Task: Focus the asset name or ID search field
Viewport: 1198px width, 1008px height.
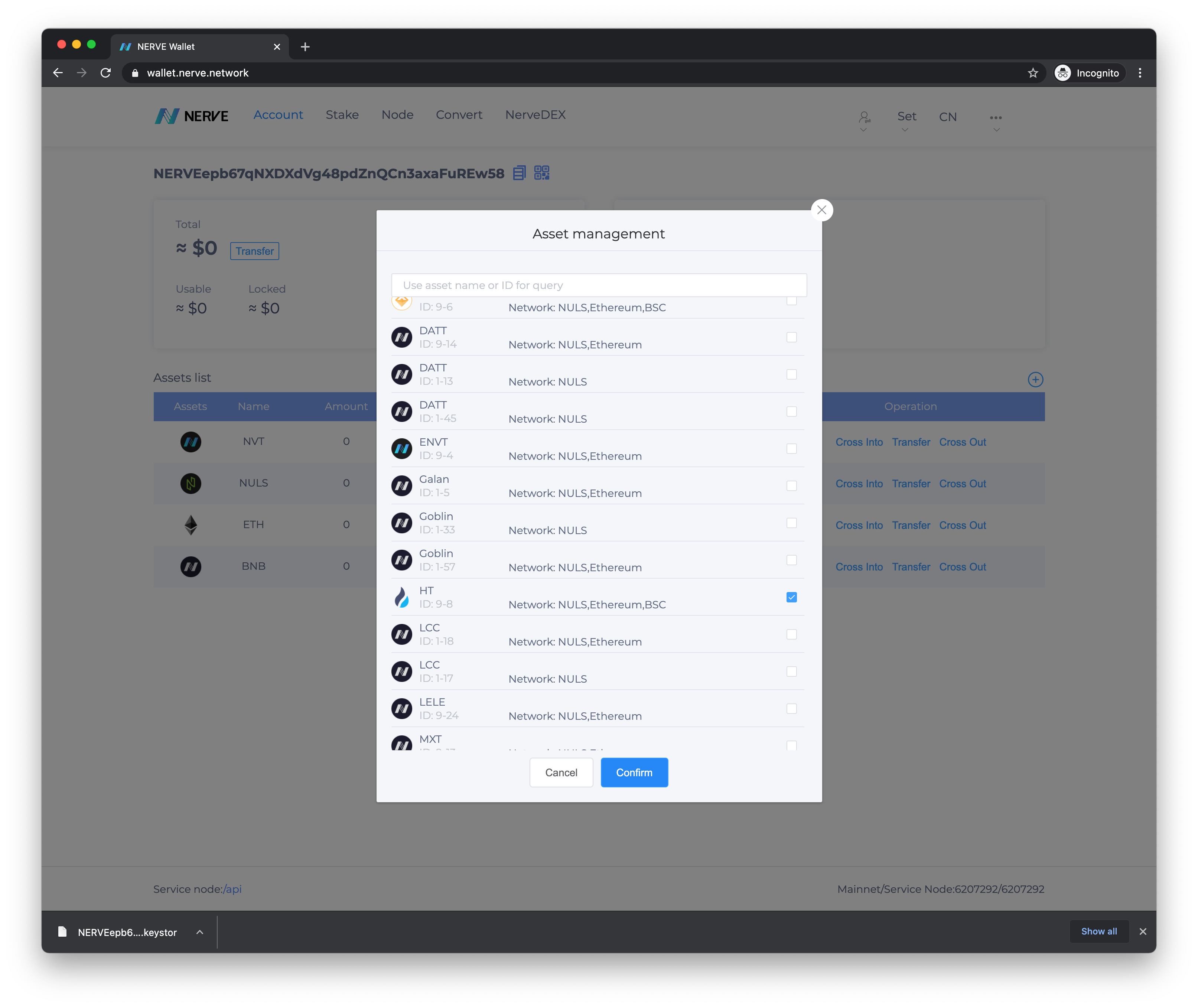Action: tap(599, 285)
